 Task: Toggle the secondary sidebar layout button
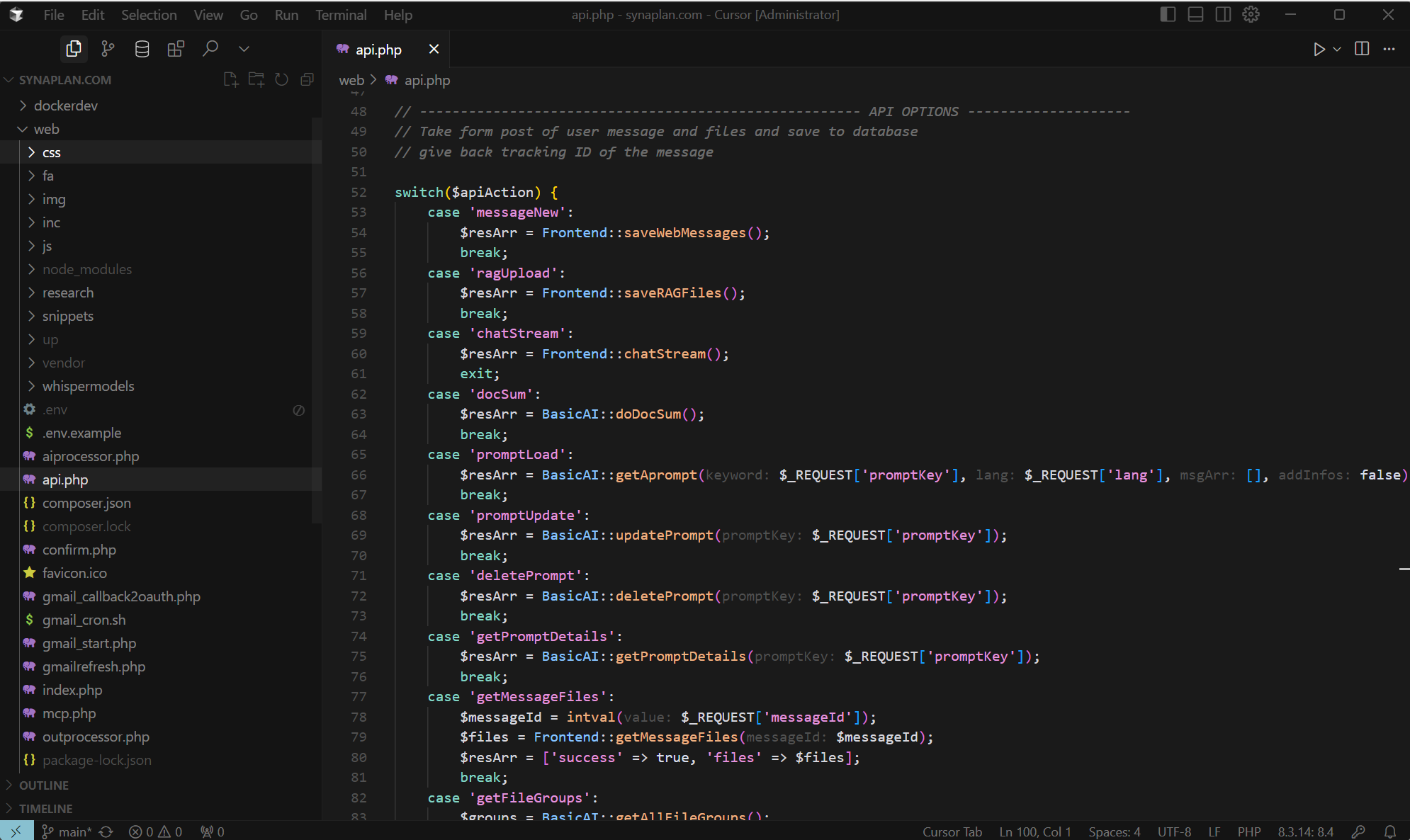point(1223,14)
